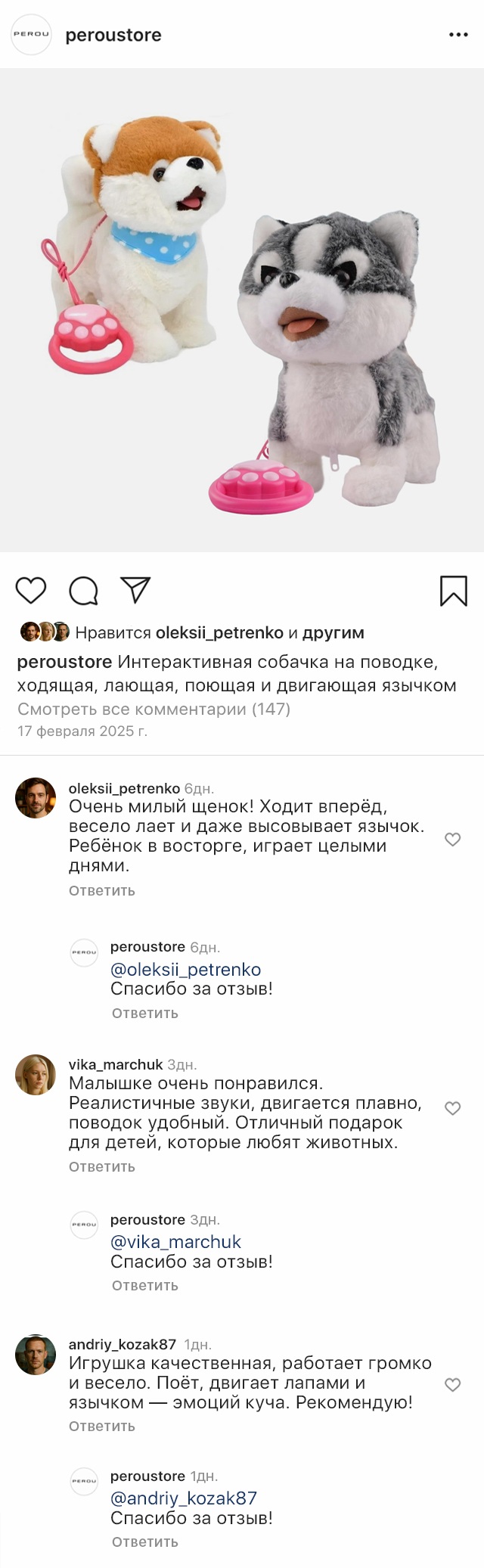Open andriy_kozak87's profile picture

tap(36, 1355)
